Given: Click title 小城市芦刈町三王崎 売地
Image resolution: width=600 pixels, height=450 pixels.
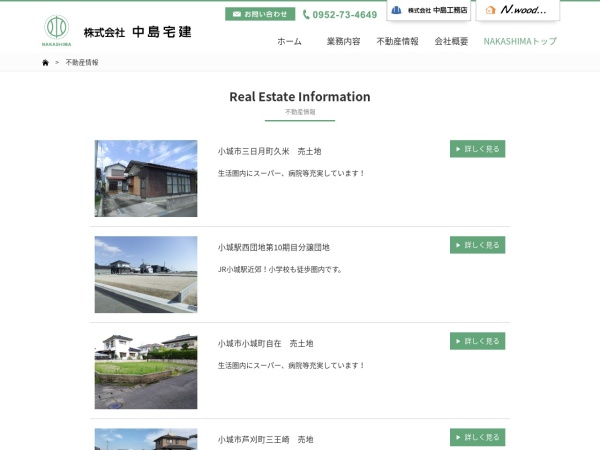Looking at the screenshot, I should click(x=265, y=440).
